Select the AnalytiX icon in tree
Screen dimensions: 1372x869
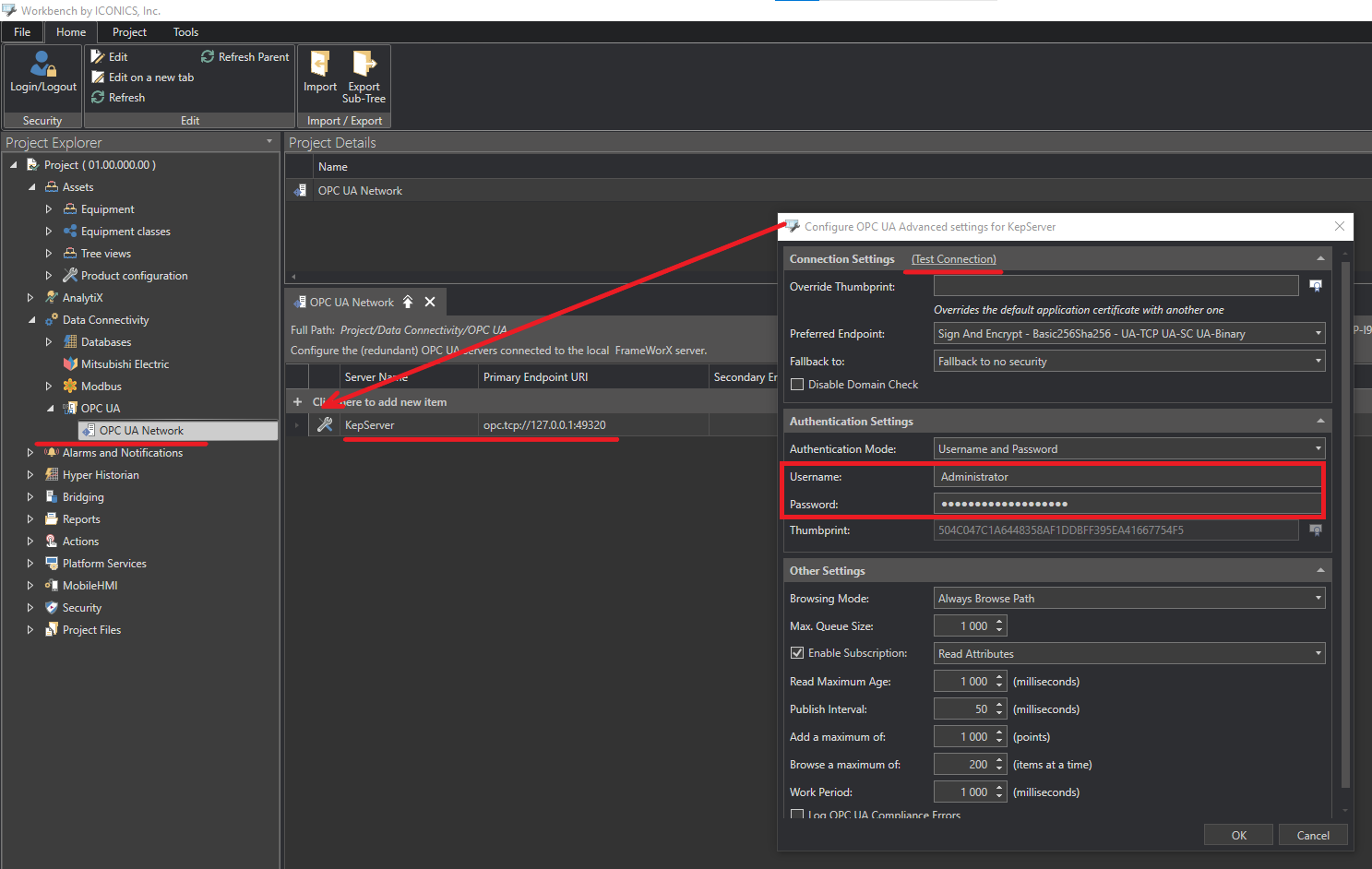tap(52, 298)
